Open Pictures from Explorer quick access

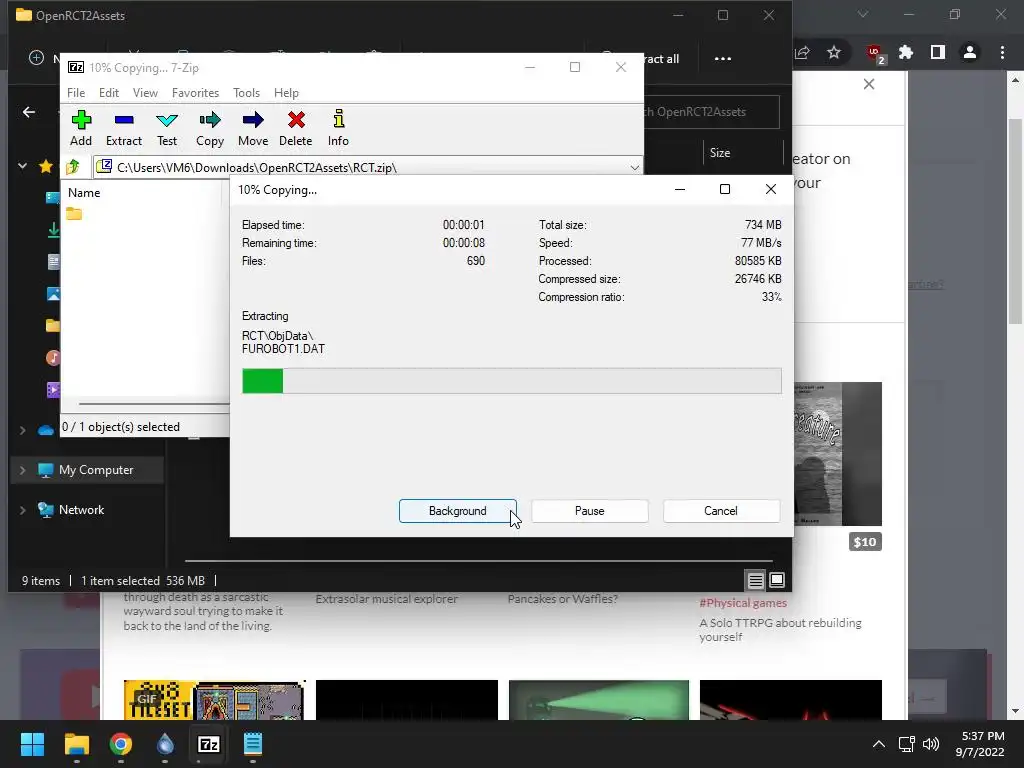53,294
